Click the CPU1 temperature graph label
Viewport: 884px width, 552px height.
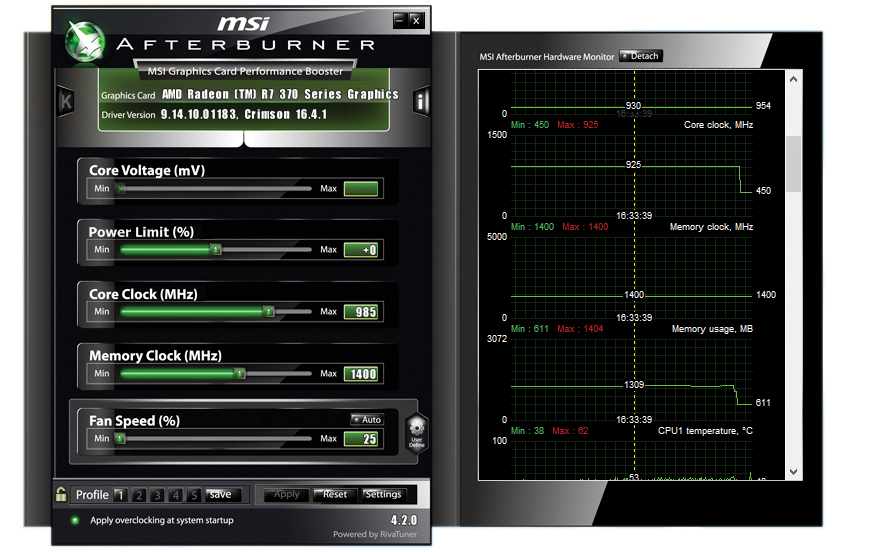705,431
